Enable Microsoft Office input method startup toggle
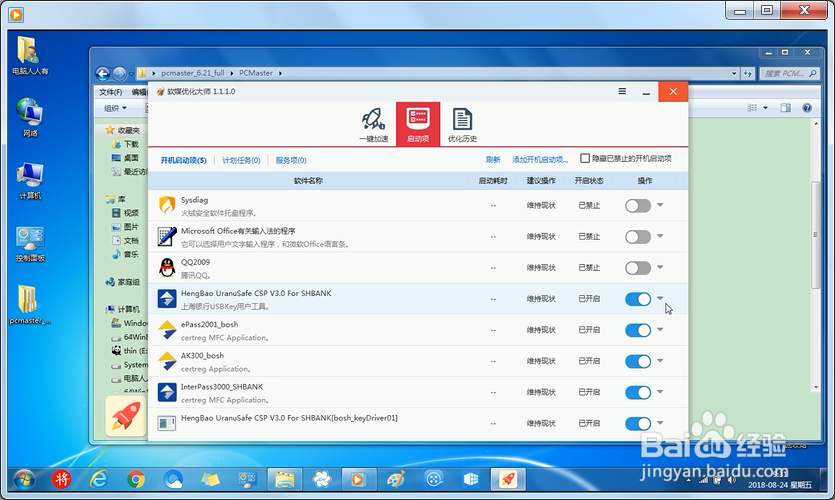 pyautogui.click(x=638, y=237)
